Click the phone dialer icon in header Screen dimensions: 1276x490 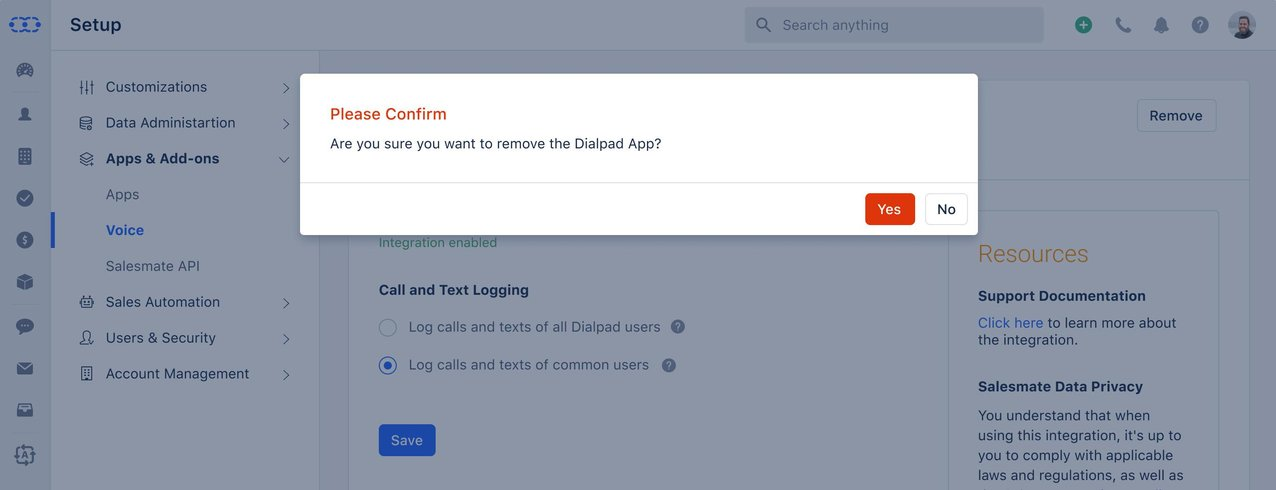click(1123, 25)
